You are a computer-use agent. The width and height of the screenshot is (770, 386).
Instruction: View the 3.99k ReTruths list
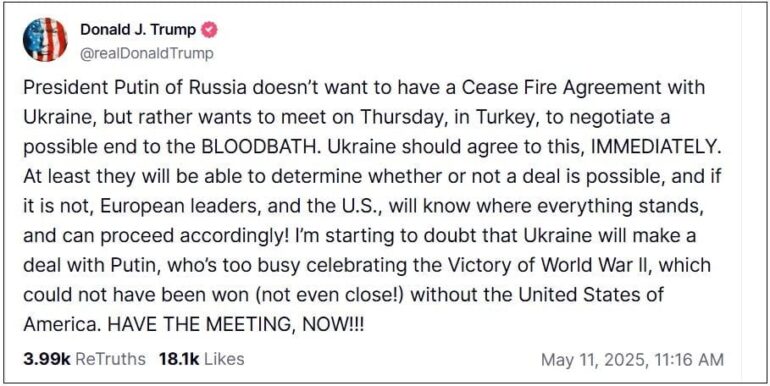pyautogui.click(x=84, y=359)
